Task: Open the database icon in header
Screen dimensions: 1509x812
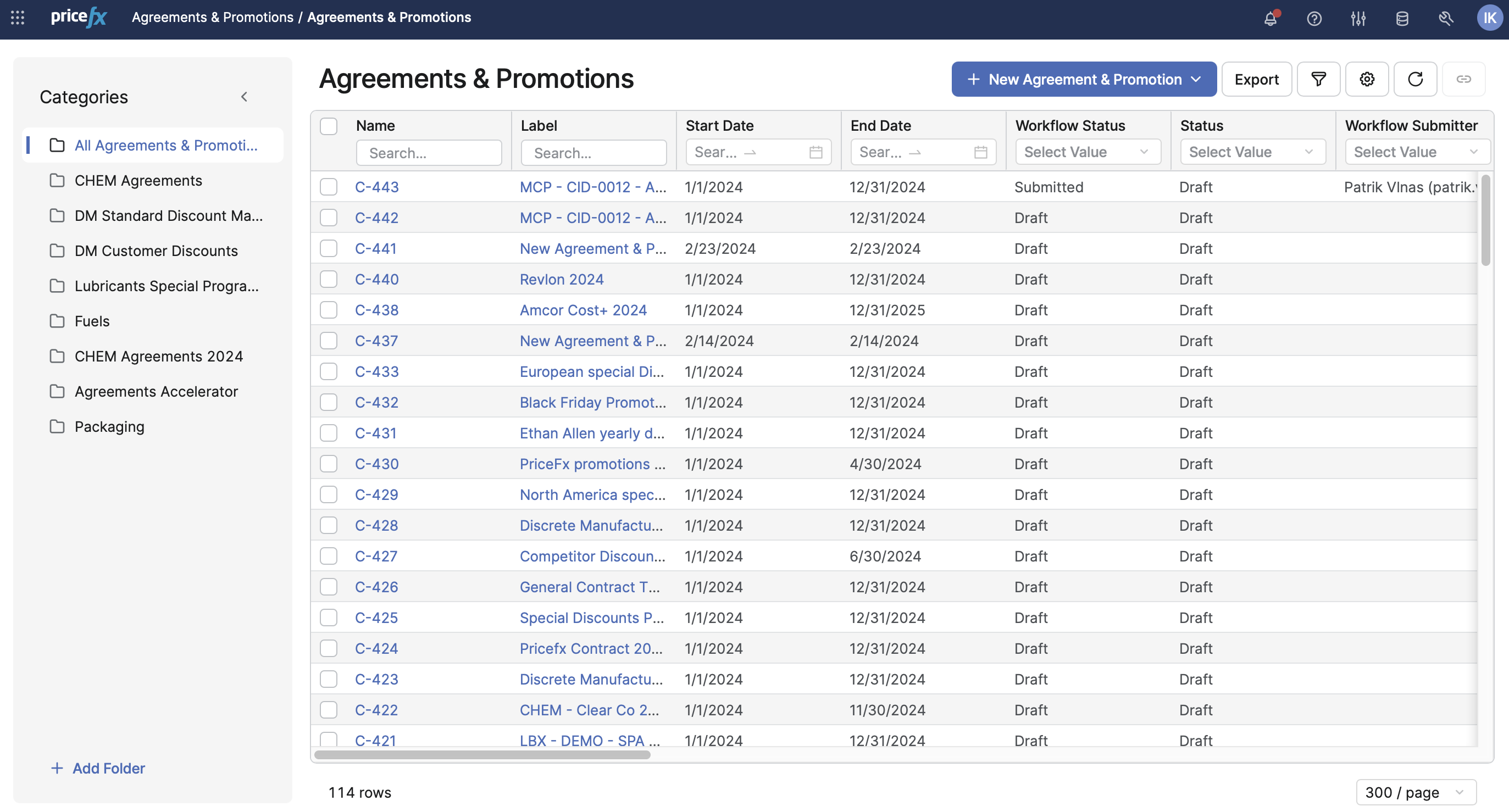Action: point(1402,19)
